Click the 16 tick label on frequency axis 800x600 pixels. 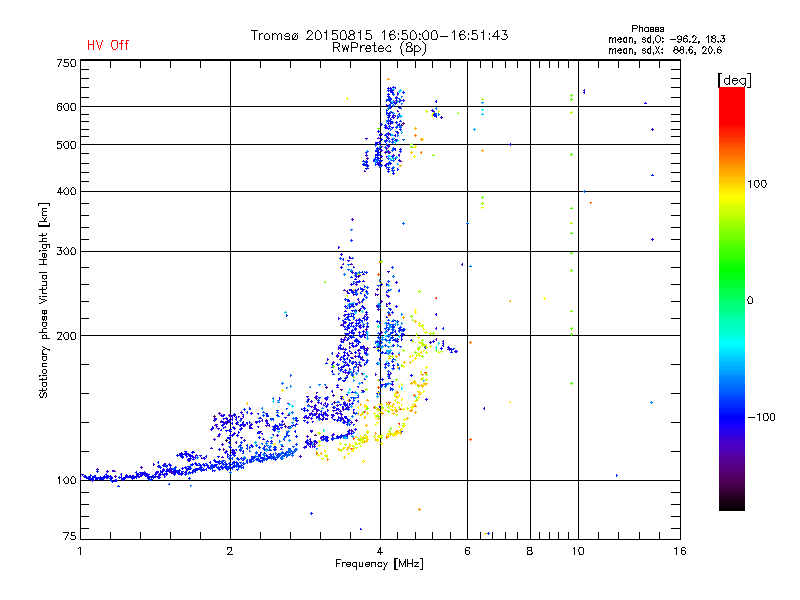point(679,551)
